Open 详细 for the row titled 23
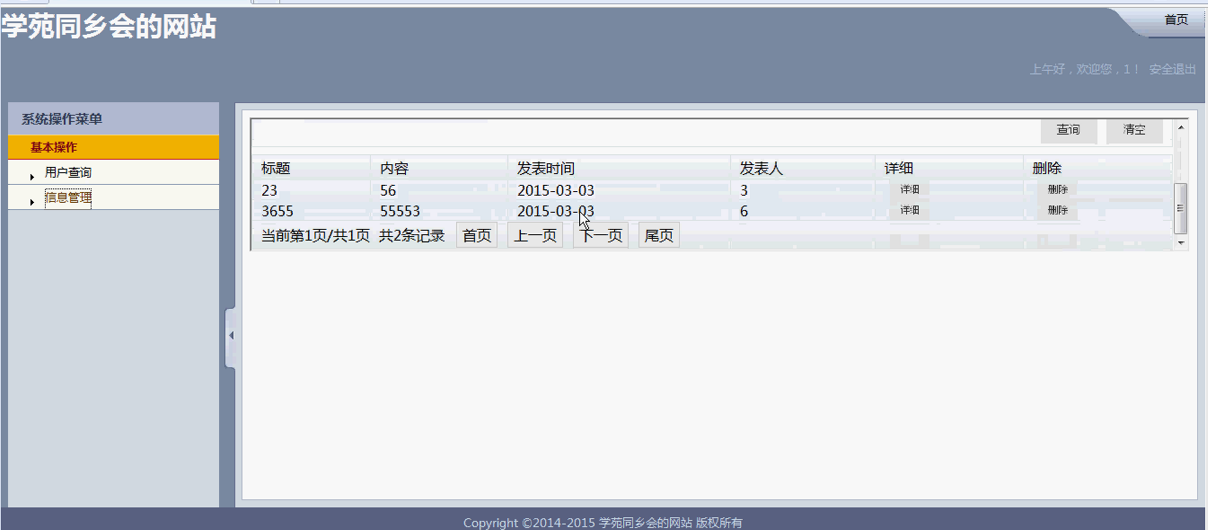The height and width of the screenshot is (530, 1208). pyautogui.click(x=909, y=189)
